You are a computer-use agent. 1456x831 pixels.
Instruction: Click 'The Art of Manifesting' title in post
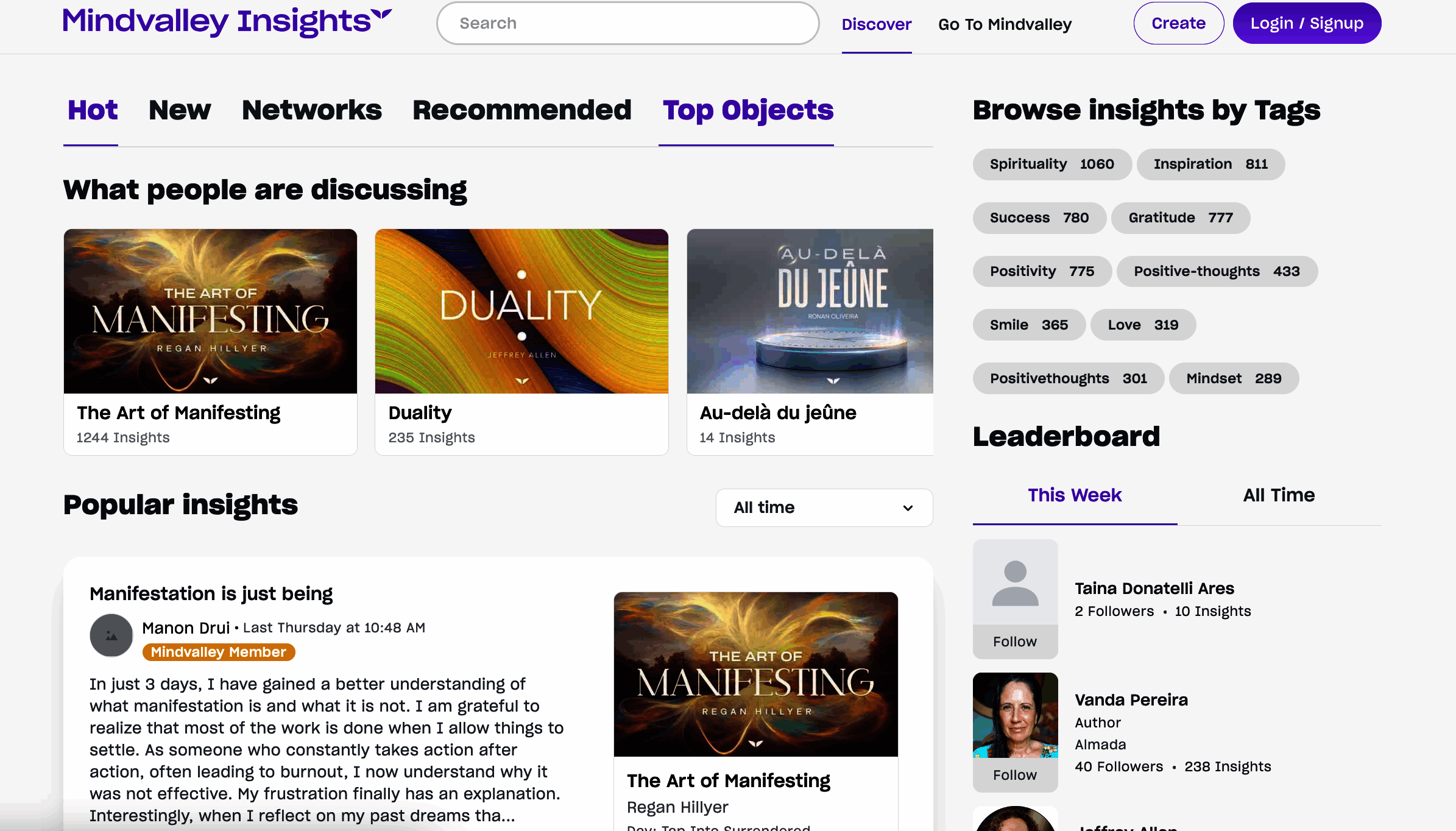[729, 781]
